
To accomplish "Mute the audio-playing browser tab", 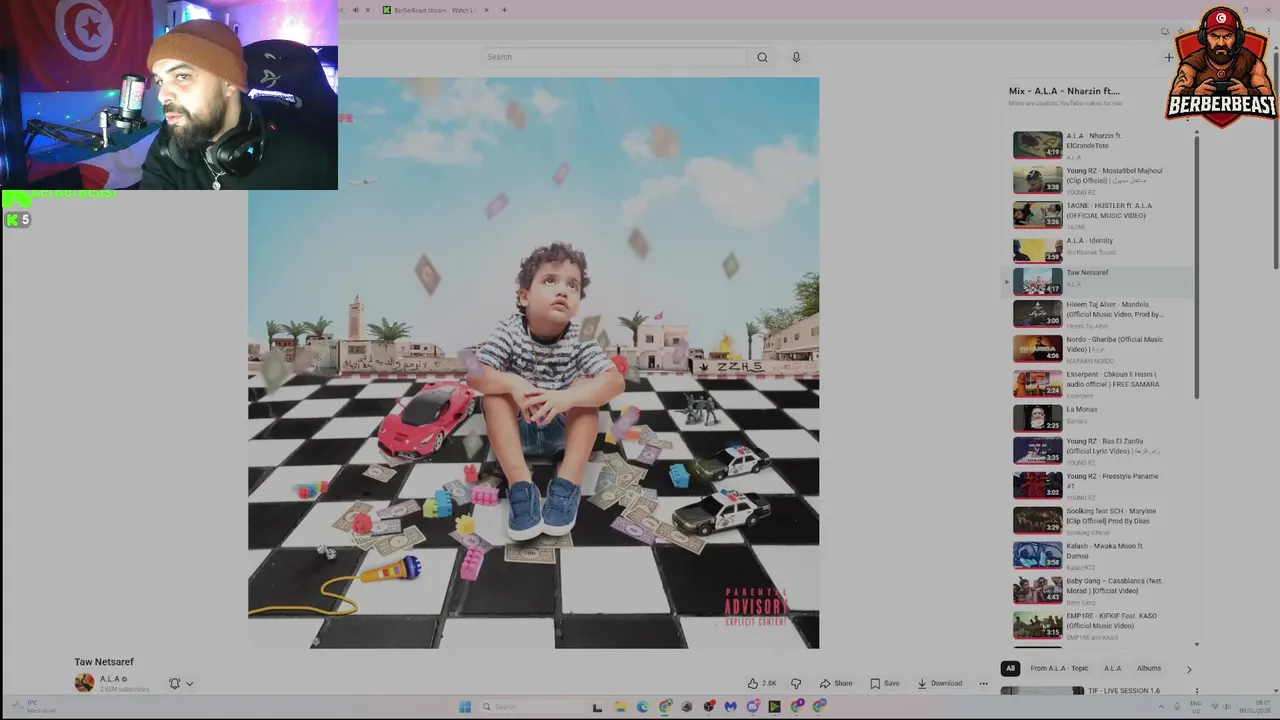I will pos(355,10).
